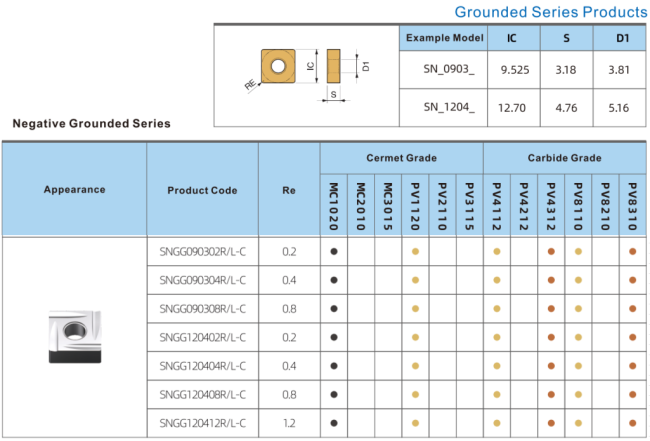Click the square insert top-view diagram

coord(275,66)
